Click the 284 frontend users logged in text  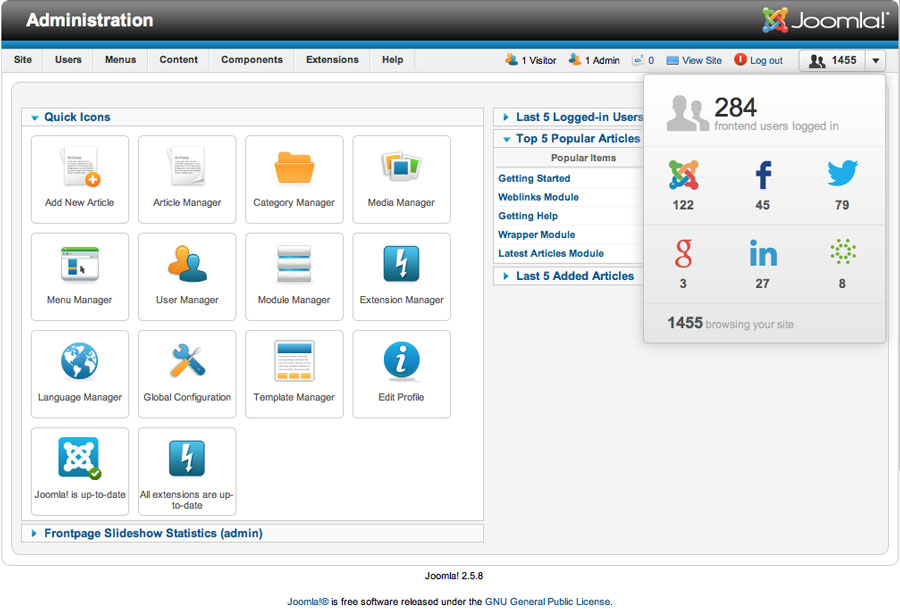click(x=776, y=114)
